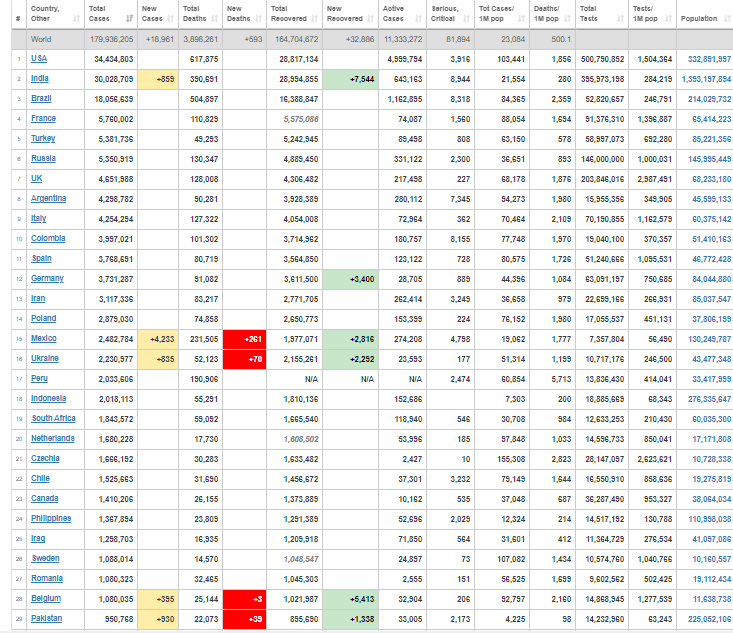Viewport: 733px width, 633px height.
Task: Open the Argentina country link
Action: click(49, 198)
